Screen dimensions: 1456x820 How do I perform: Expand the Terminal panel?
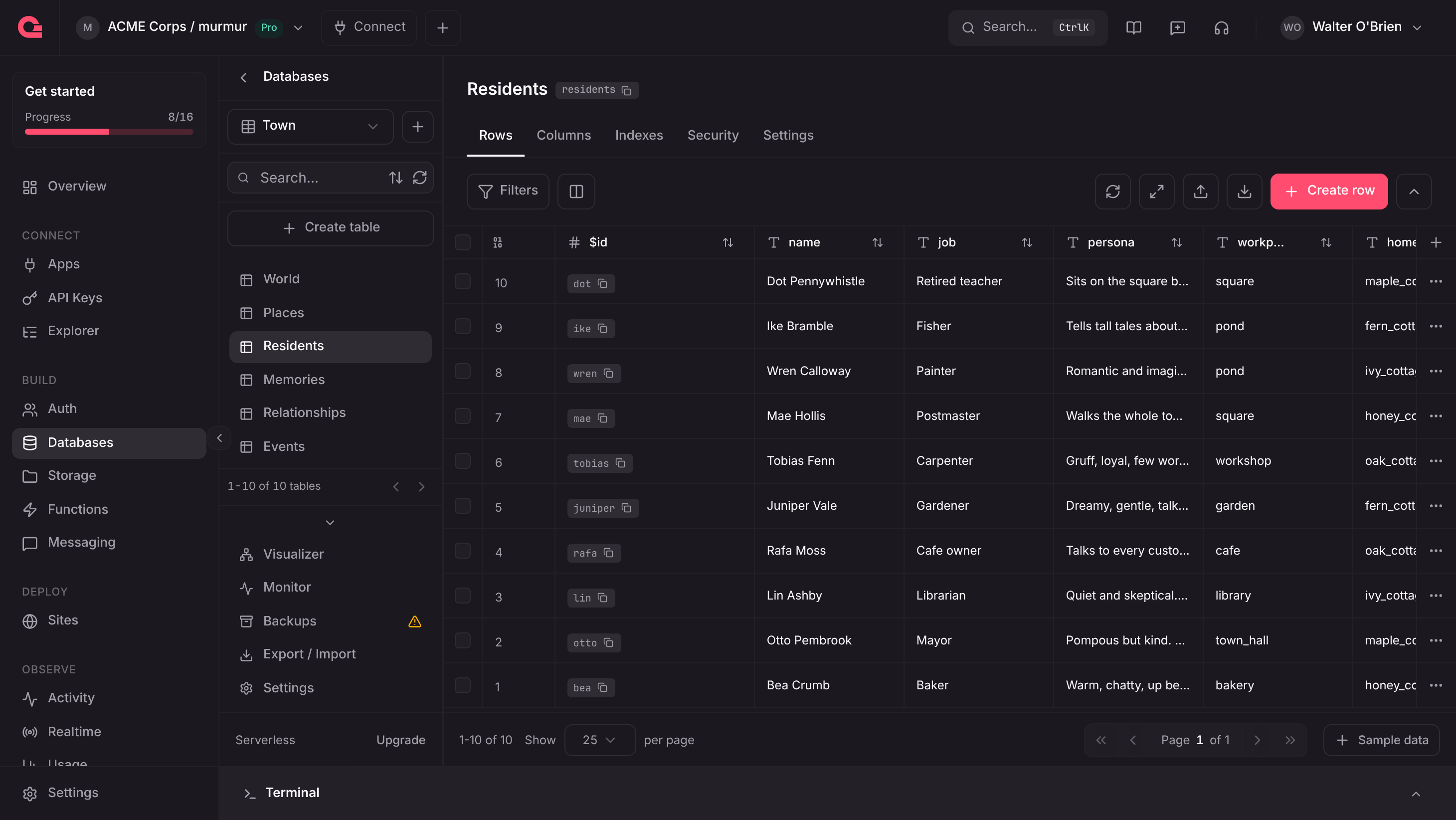(x=1416, y=794)
